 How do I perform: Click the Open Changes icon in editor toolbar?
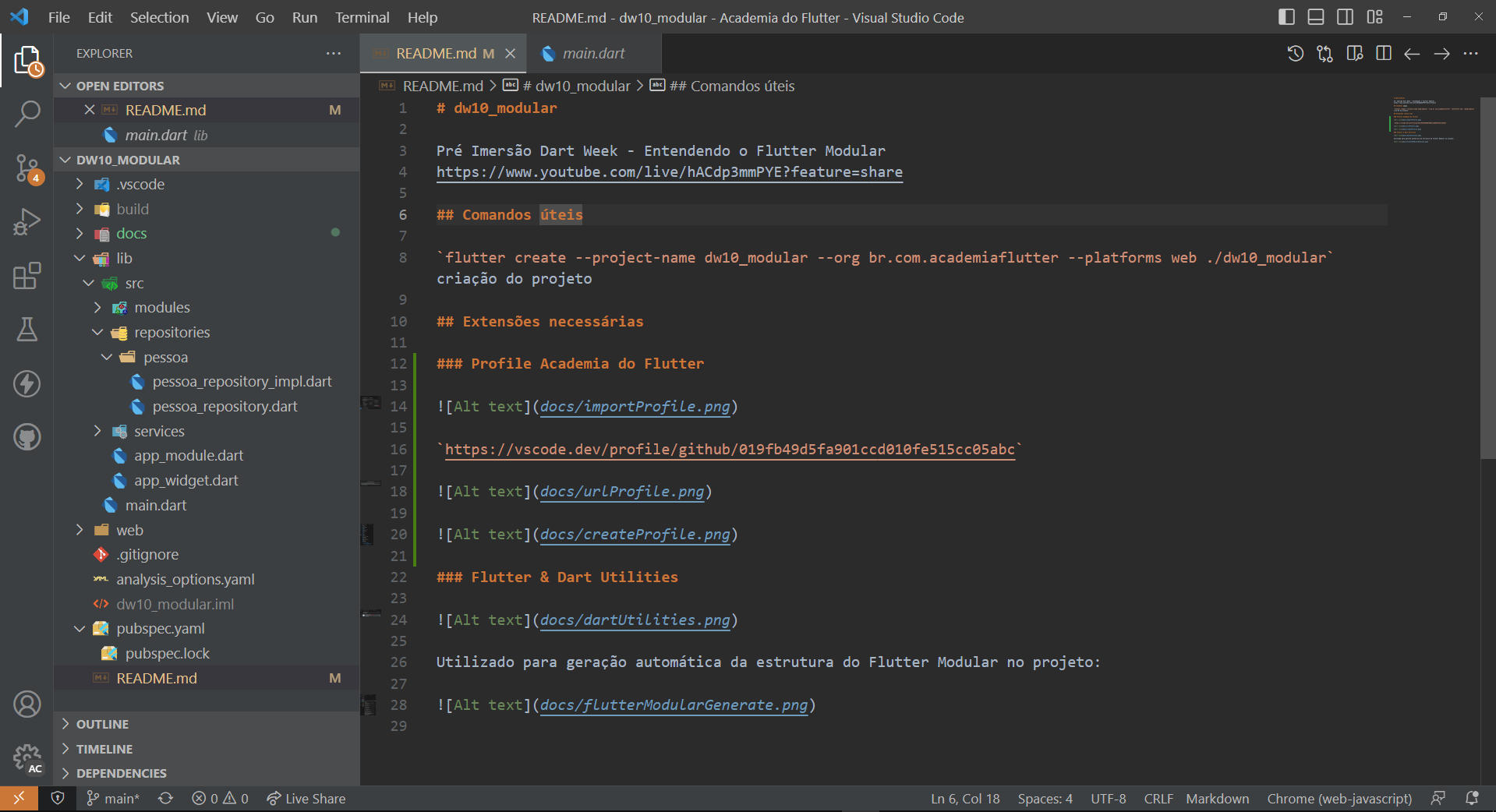1324,53
